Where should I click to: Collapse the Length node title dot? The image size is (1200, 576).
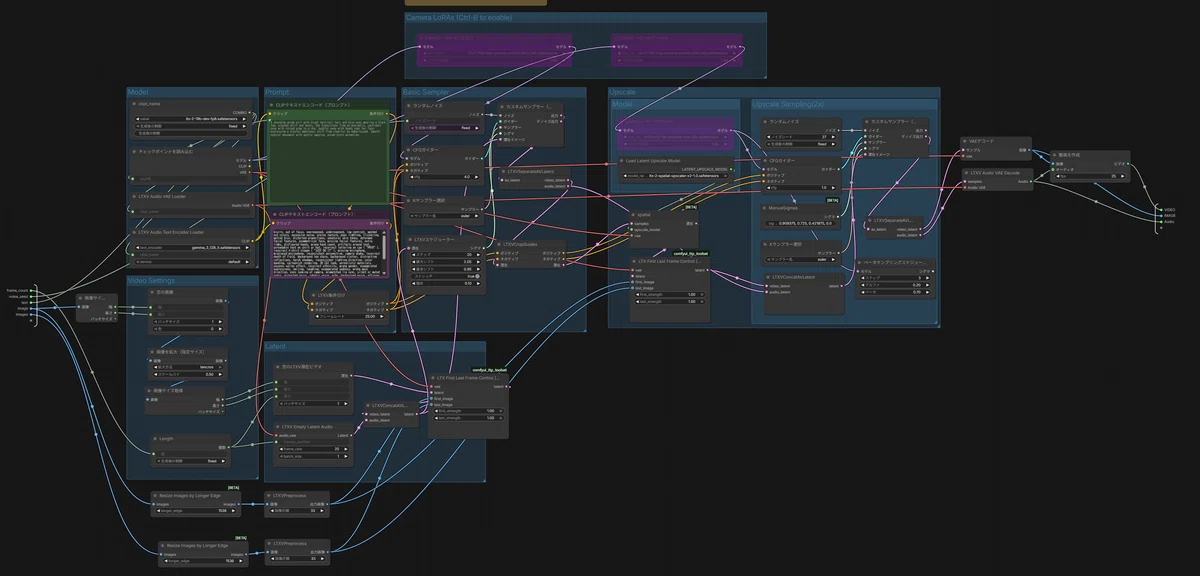click(x=155, y=439)
